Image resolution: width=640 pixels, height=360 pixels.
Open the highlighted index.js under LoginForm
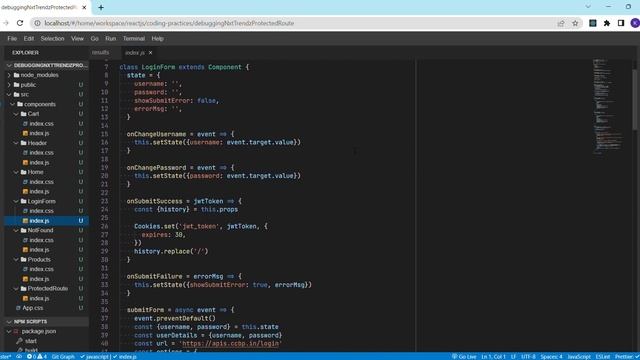click(47, 221)
